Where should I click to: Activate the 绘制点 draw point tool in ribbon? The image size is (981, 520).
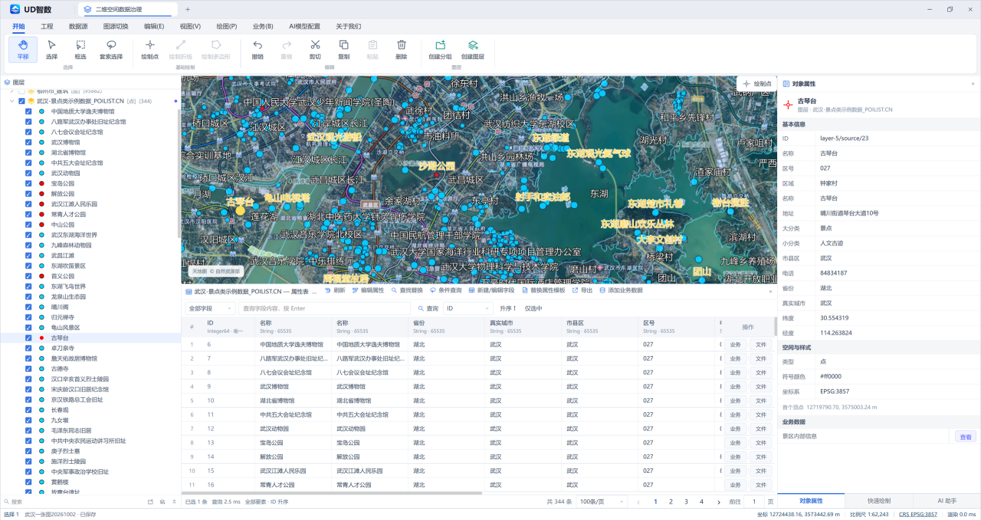(x=150, y=49)
